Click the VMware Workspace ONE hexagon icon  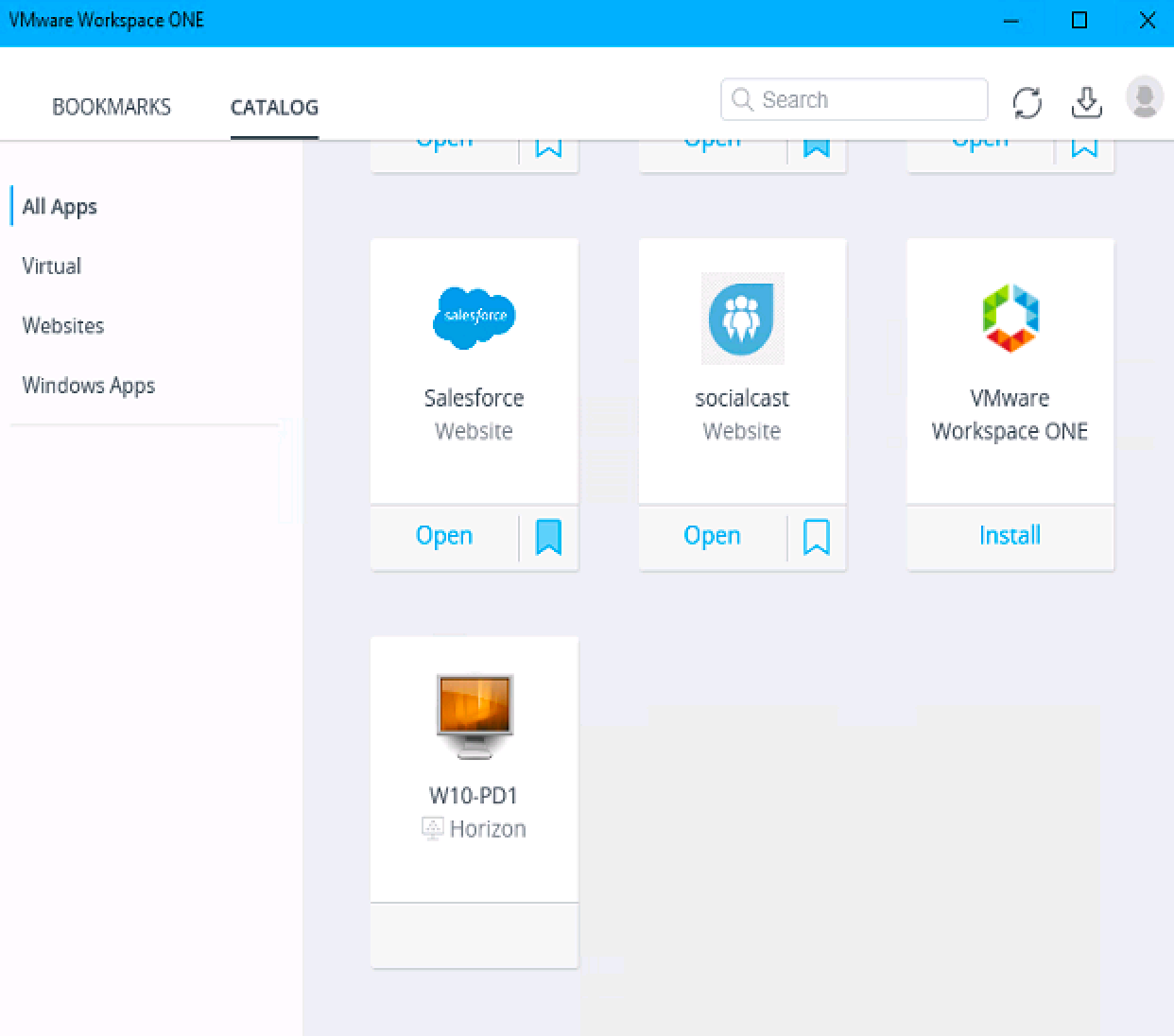coord(1010,318)
